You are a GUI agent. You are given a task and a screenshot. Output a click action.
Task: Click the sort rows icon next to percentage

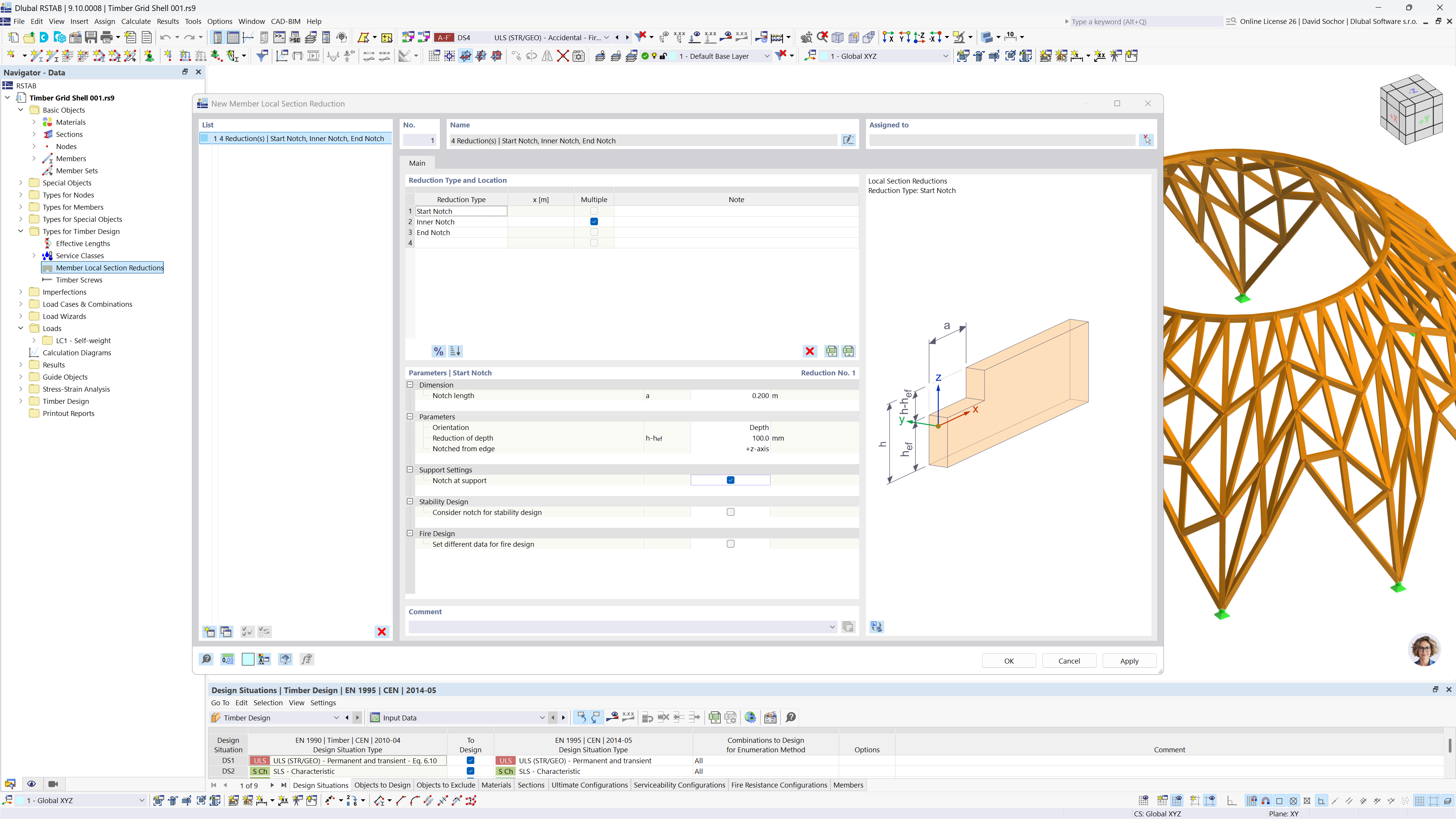455,351
